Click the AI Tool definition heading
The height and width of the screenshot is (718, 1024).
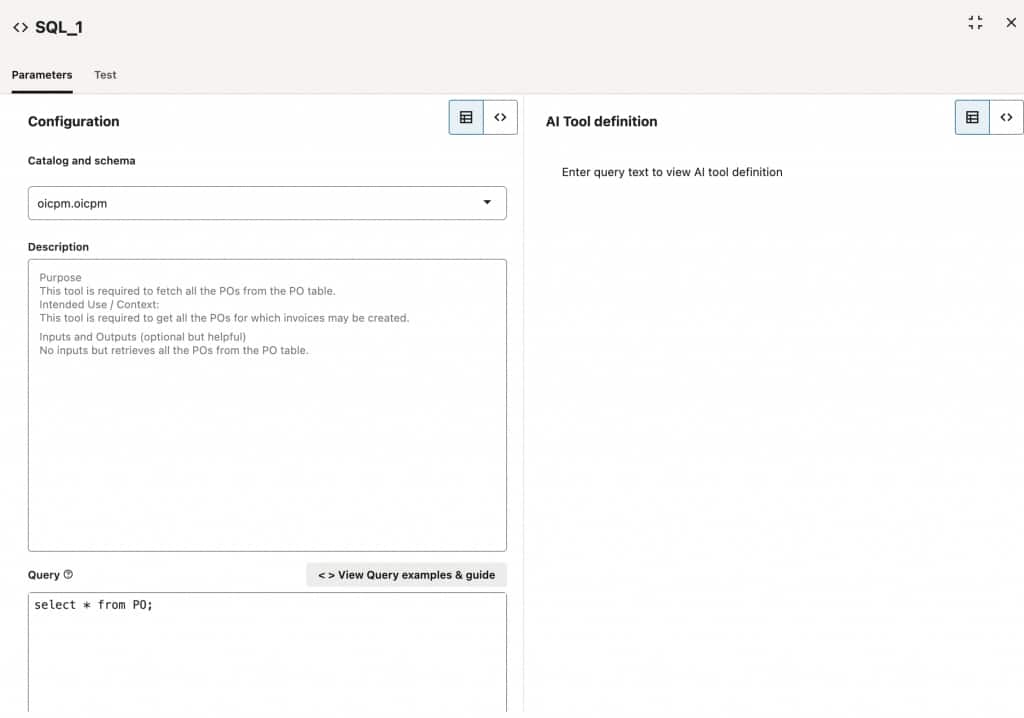click(601, 122)
